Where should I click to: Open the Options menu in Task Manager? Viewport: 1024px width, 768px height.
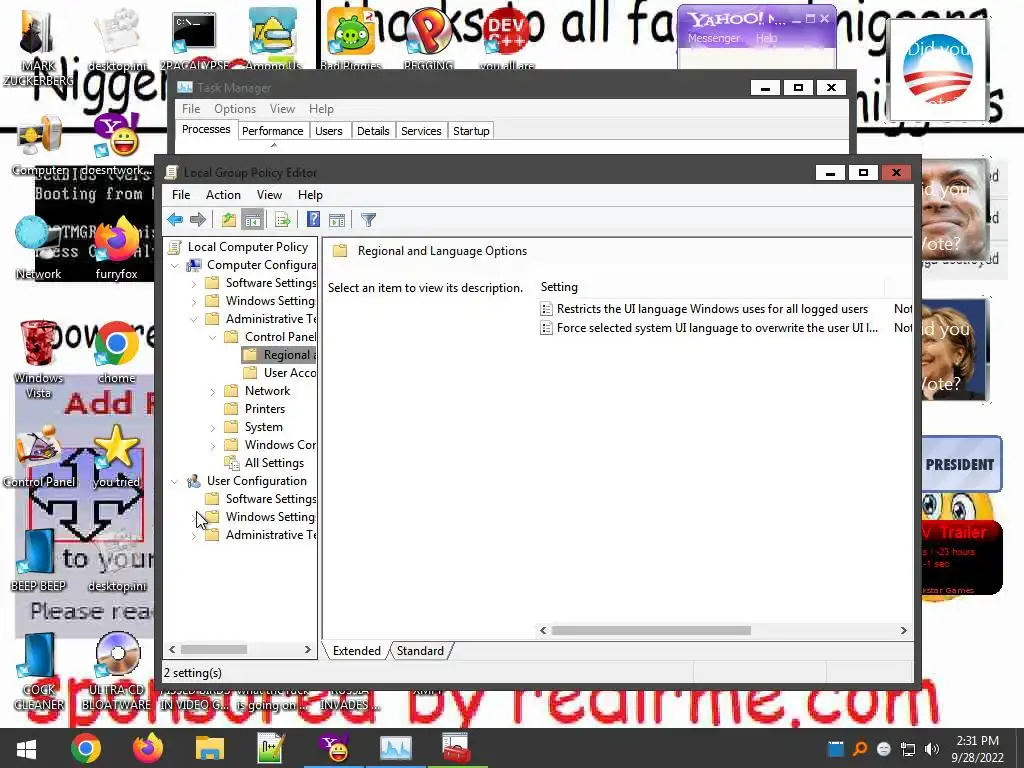234,109
